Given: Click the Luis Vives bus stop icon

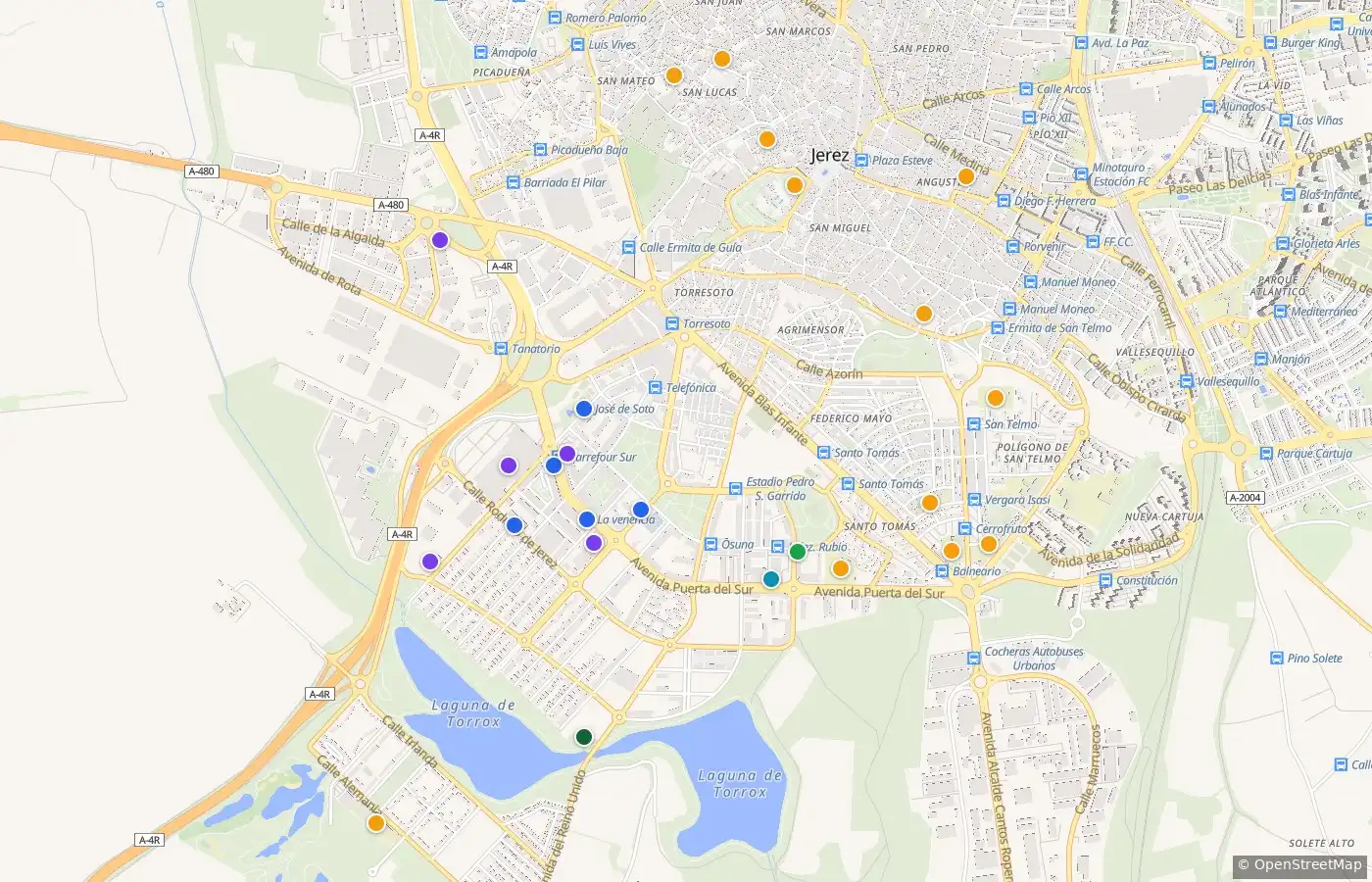Looking at the screenshot, I should (x=578, y=44).
